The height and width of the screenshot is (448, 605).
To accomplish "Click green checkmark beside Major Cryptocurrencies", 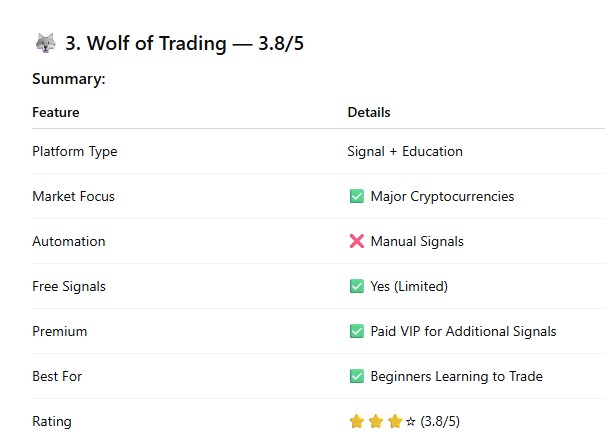I will coord(356,196).
